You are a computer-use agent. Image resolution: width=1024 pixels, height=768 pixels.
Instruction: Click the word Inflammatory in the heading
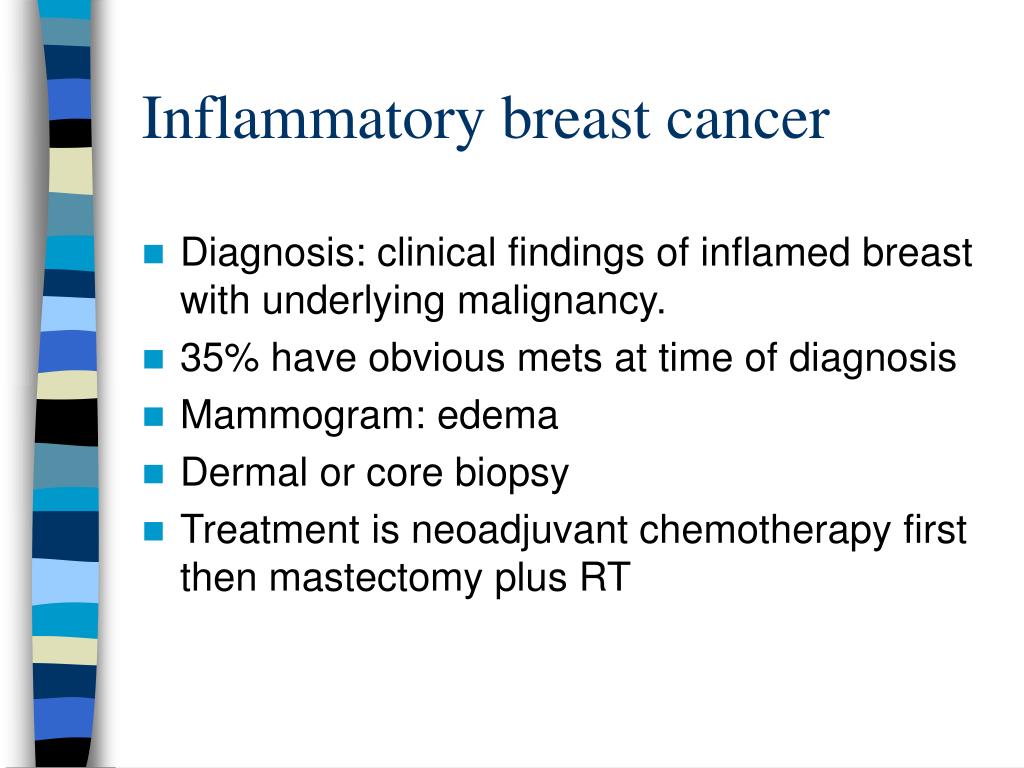(x=313, y=121)
